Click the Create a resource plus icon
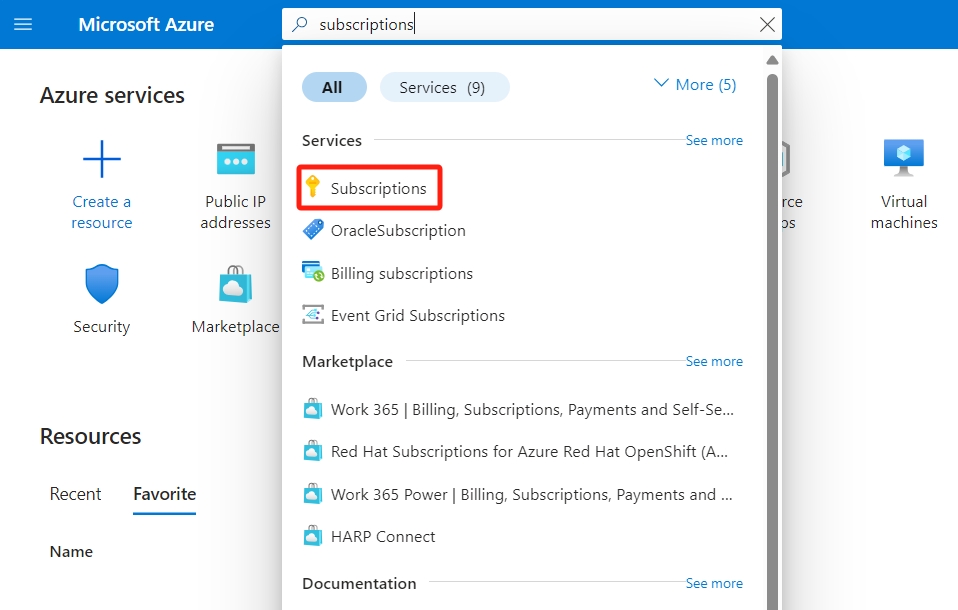The image size is (958, 610). pyautogui.click(x=102, y=159)
